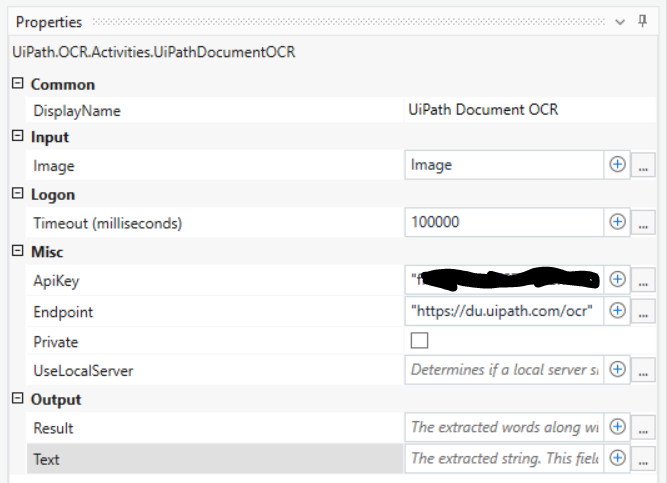The image size is (667, 483).
Task: Open expression editor ellipsis for Result
Action: (643, 428)
